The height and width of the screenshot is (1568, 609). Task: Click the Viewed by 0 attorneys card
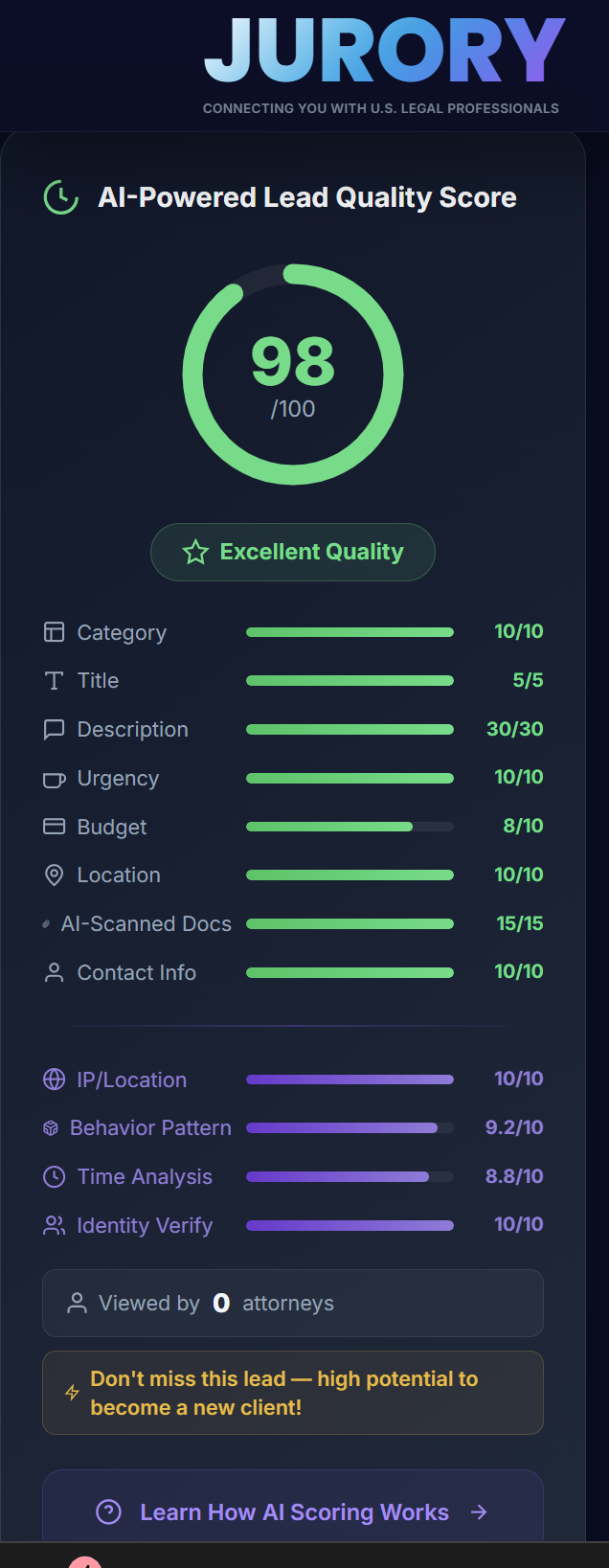pos(293,1303)
